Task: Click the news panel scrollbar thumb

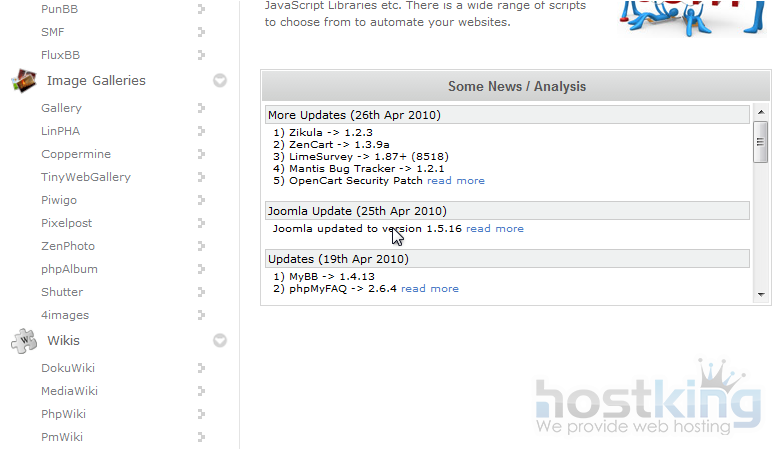Action: (760, 142)
